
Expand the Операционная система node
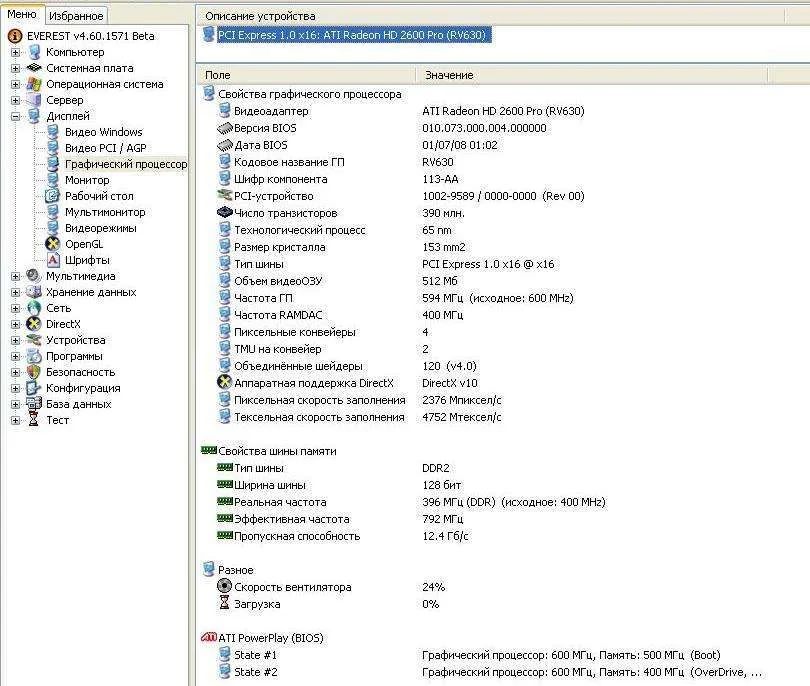click(15, 84)
